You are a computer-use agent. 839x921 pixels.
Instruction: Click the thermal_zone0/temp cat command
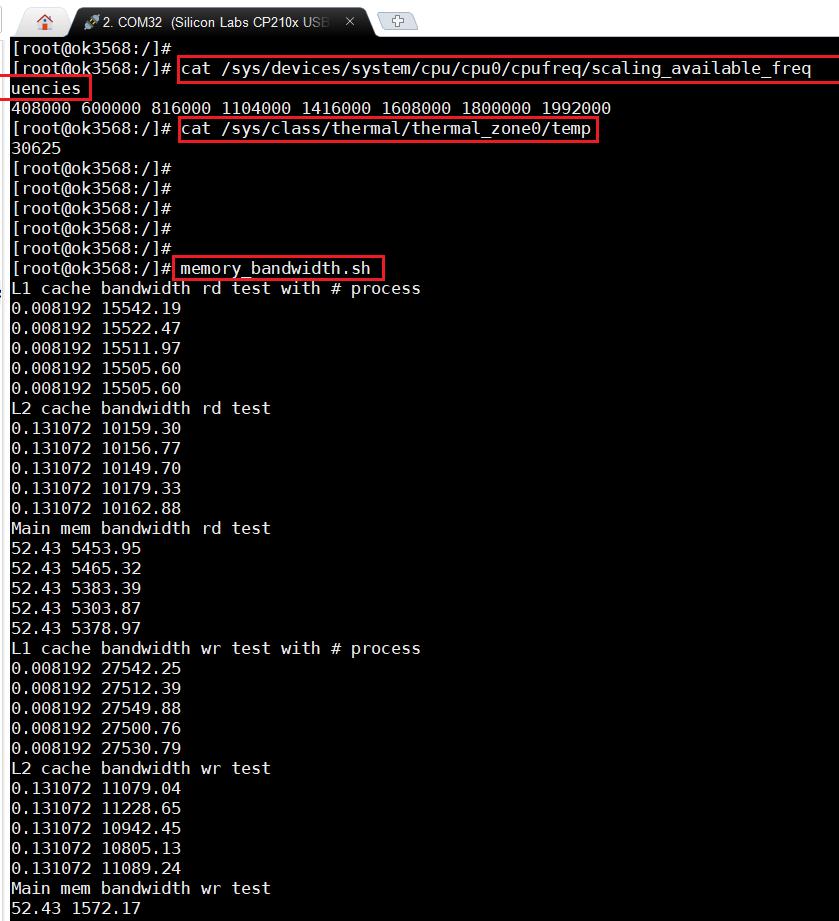[386, 129]
